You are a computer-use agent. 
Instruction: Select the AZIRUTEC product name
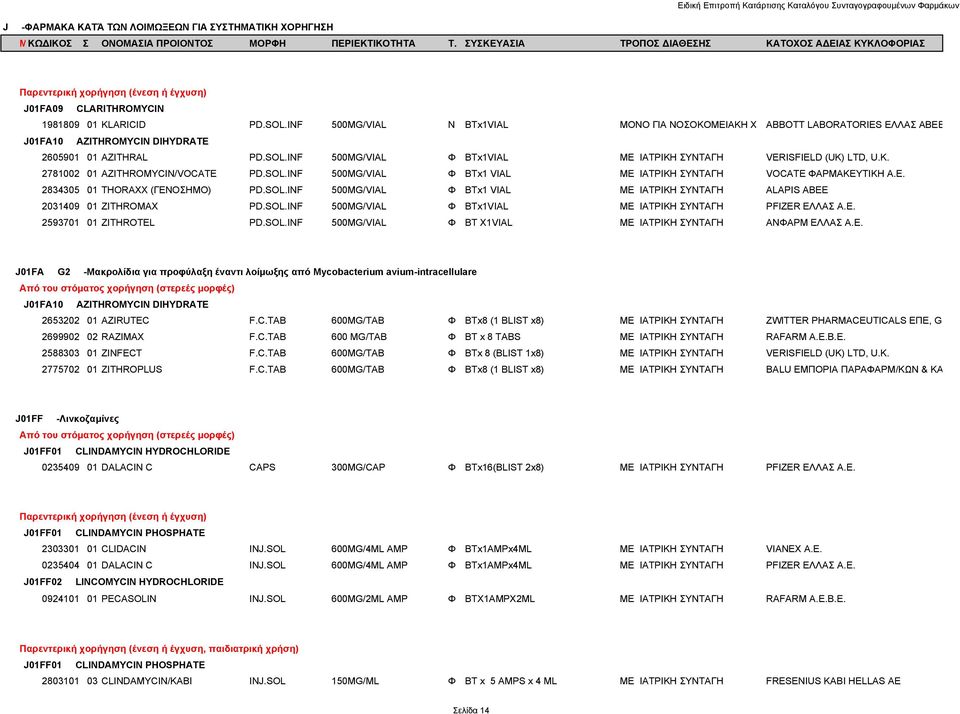click(x=125, y=321)
